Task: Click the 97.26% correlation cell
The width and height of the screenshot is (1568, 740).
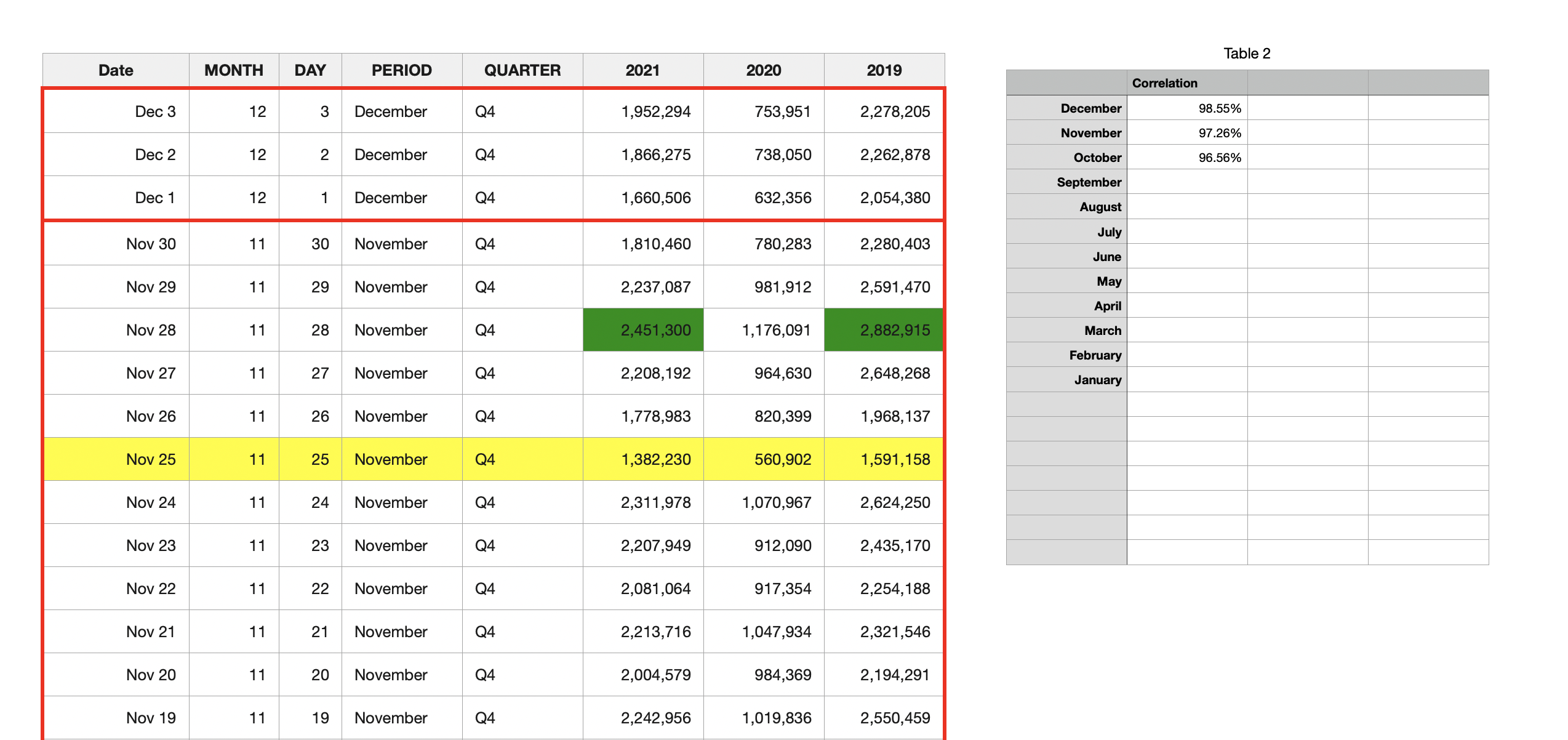Action: (x=1187, y=133)
